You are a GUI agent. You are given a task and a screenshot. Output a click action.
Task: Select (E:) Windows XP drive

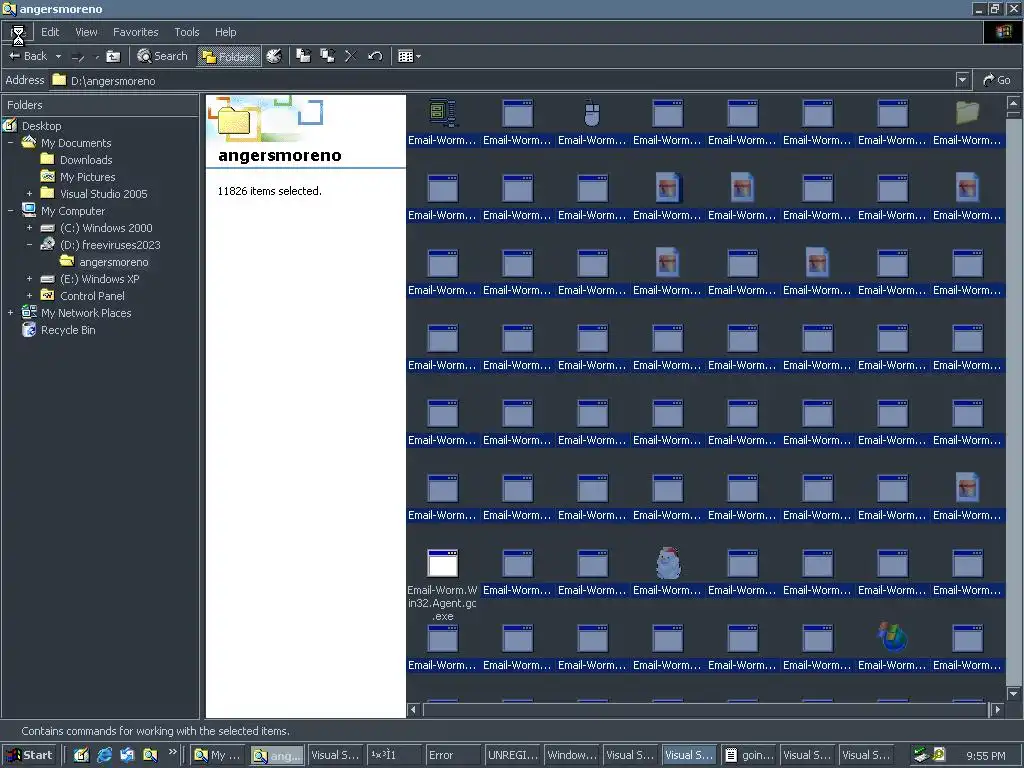click(99, 279)
